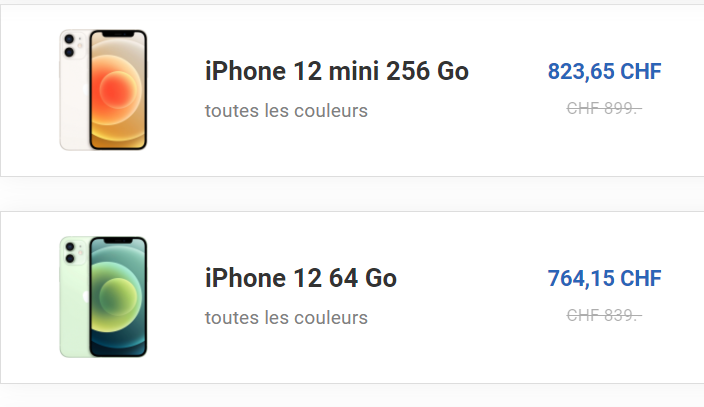This screenshot has height=407, width=704.
Task: Click the Apple logo on the white iPhone back
Action: (85, 89)
